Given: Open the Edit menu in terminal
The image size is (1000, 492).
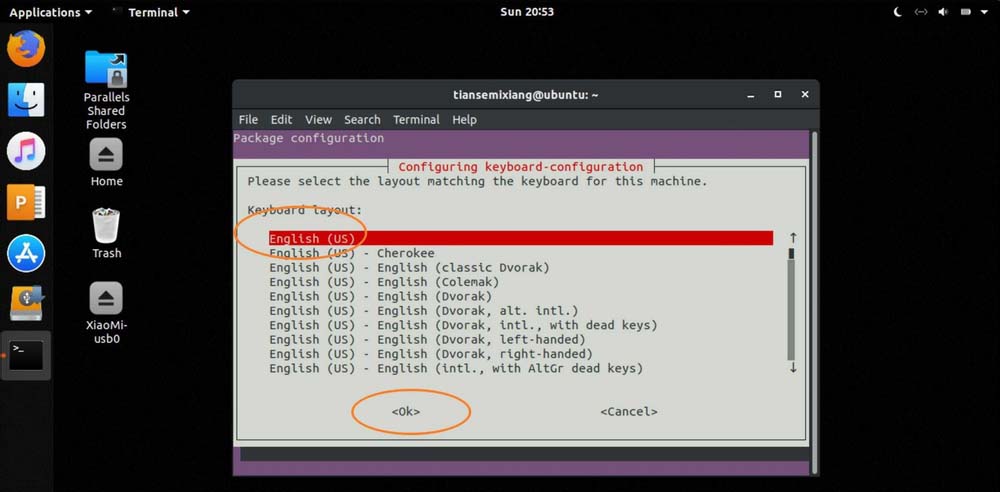Looking at the screenshot, I should pyautogui.click(x=281, y=119).
